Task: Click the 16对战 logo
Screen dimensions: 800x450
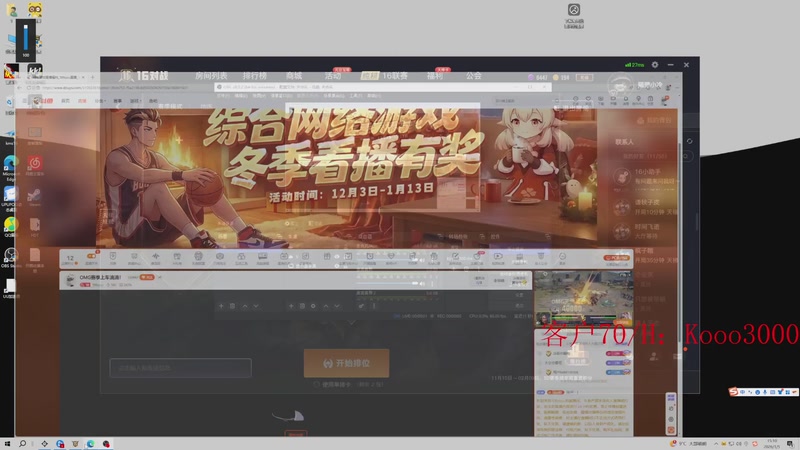Action: 143,76
